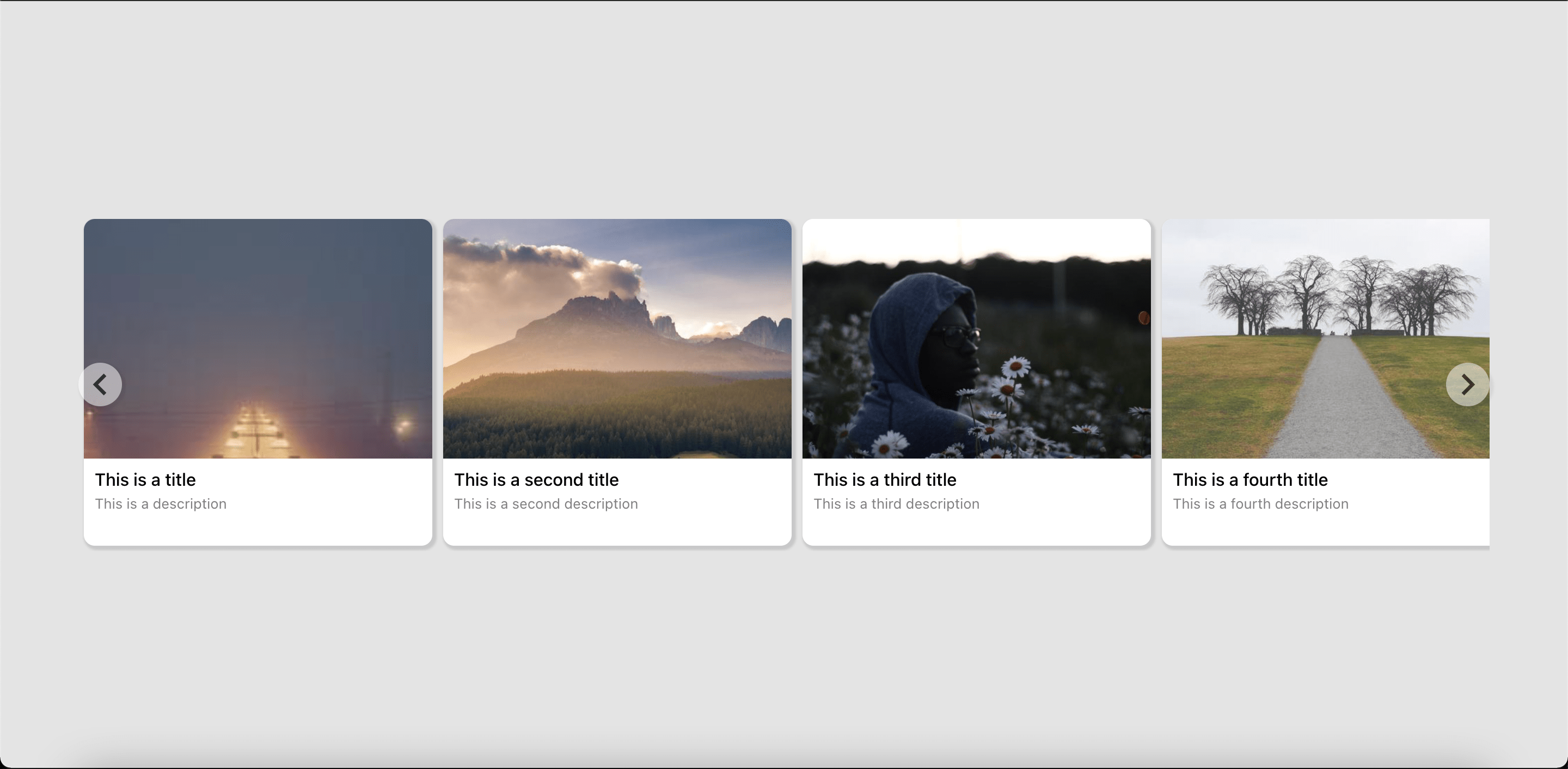Click the 'This is a third title' heading
Viewport: 1568px width, 769px height.
(884, 480)
